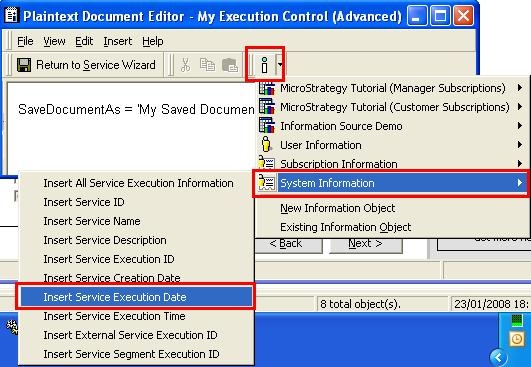Click the '8 total object(s).' status text

tap(360, 304)
